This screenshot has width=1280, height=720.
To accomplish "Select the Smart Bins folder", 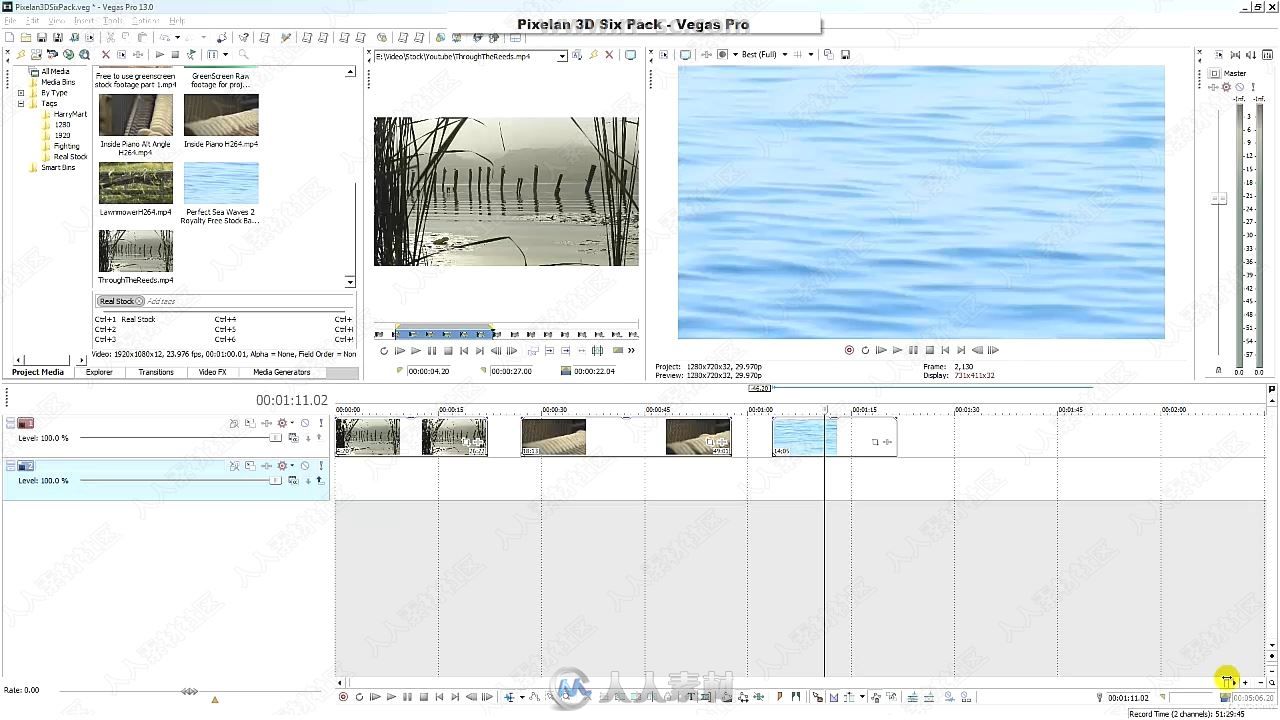I will (x=57, y=167).
